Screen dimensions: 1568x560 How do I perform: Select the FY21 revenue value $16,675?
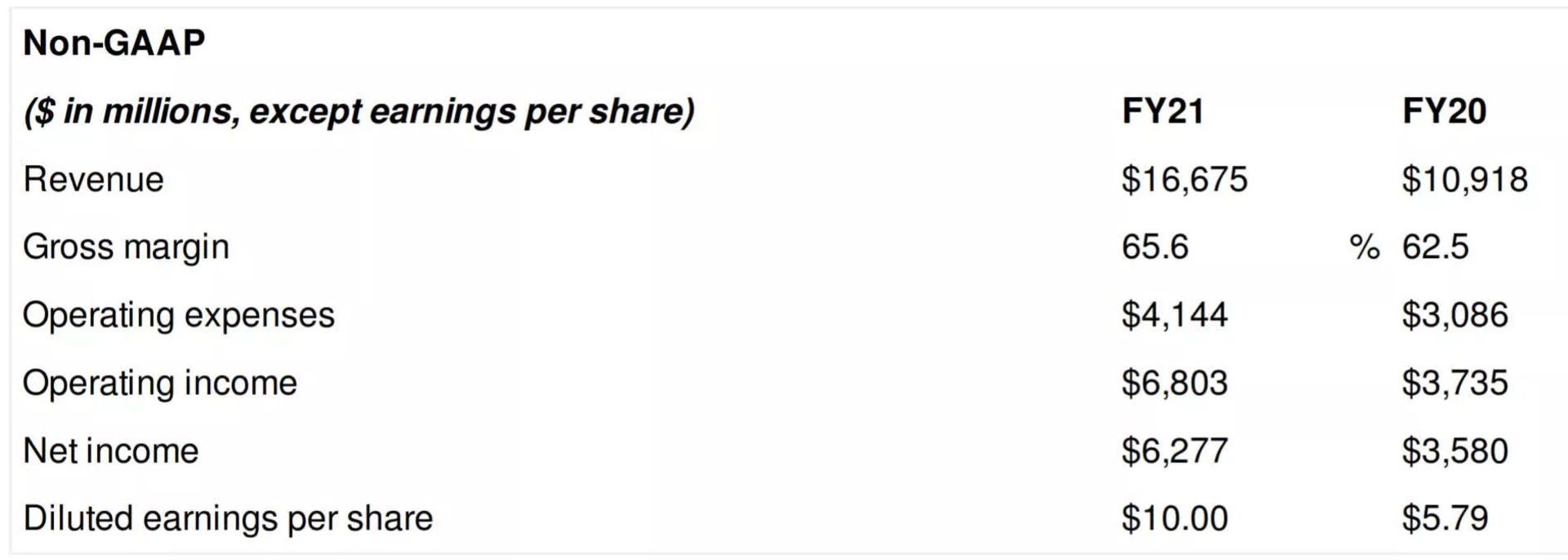point(1184,180)
